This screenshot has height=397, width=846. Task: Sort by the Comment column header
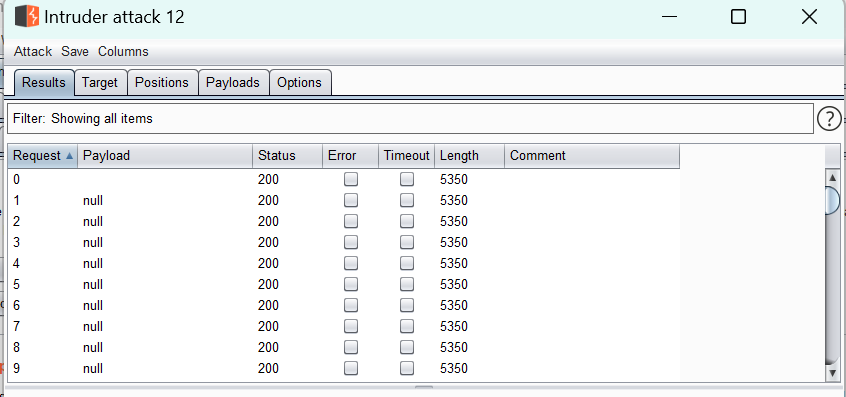tap(592, 156)
